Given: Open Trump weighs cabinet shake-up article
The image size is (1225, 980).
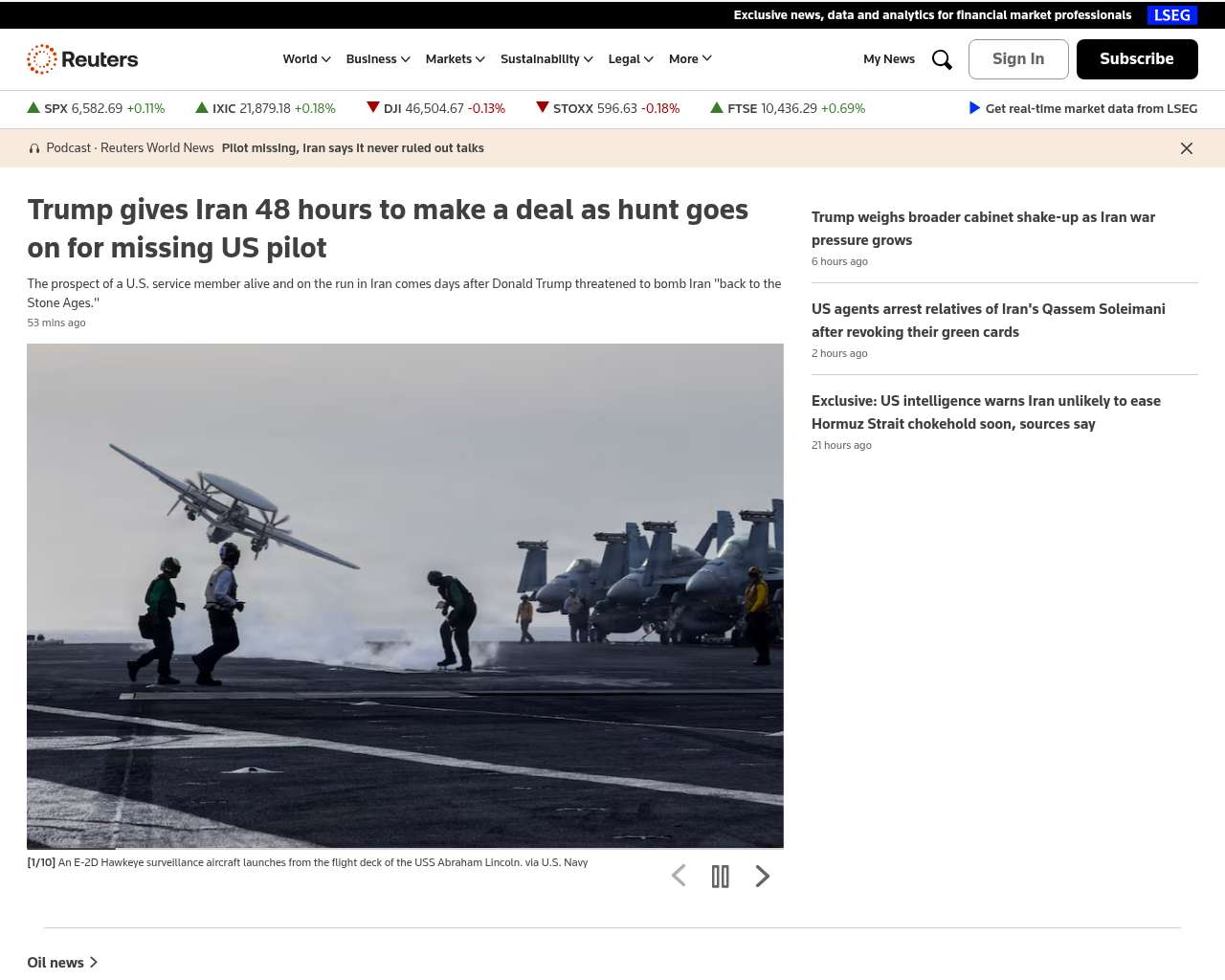Looking at the screenshot, I should tap(983, 229).
